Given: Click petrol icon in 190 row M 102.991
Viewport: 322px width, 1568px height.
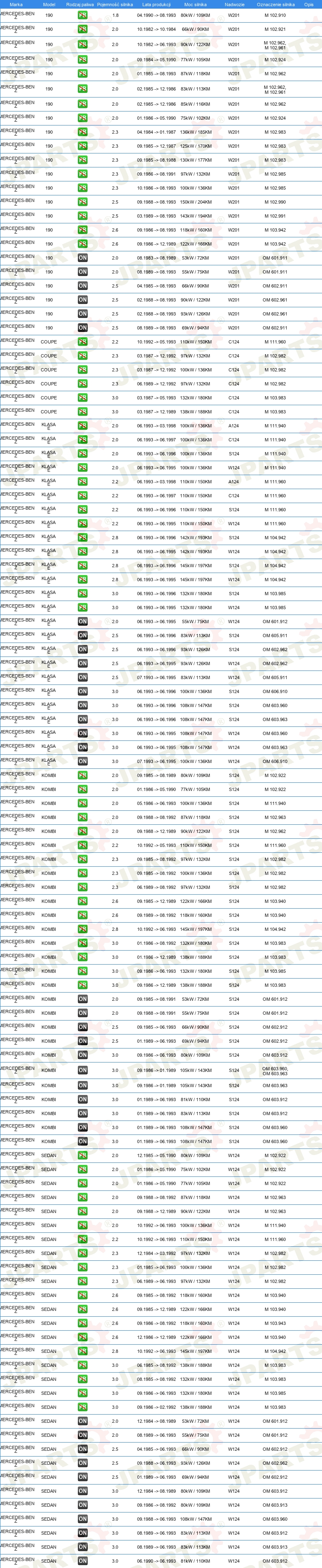Looking at the screenshot, I should pyautogui.click(x=82, y=216).
